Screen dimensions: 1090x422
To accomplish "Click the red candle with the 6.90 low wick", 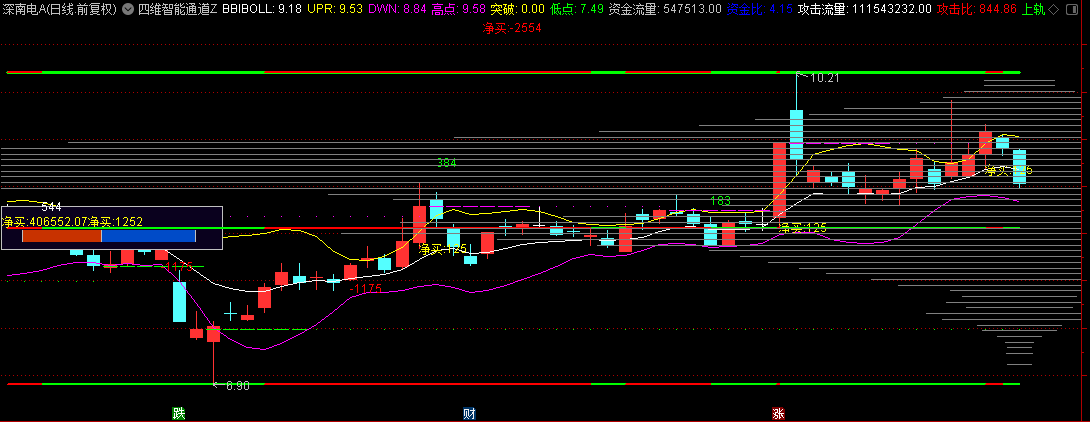I will click(x=213, y=334).
